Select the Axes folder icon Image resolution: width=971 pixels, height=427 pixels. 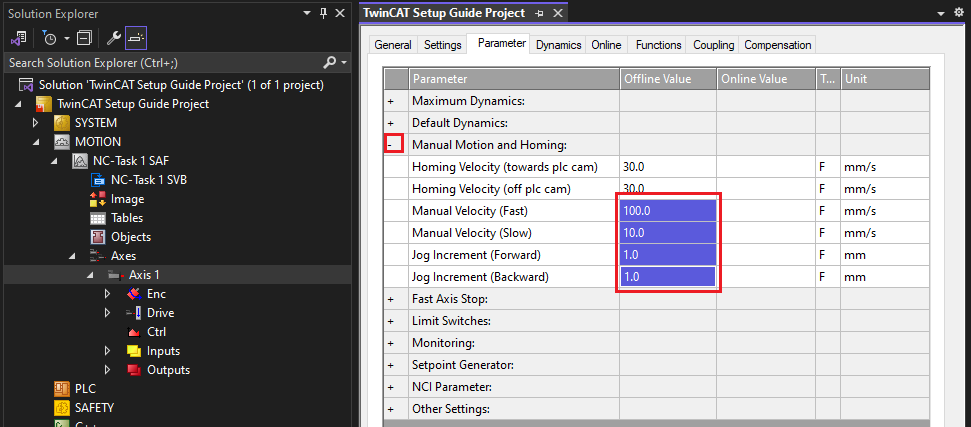96,256
